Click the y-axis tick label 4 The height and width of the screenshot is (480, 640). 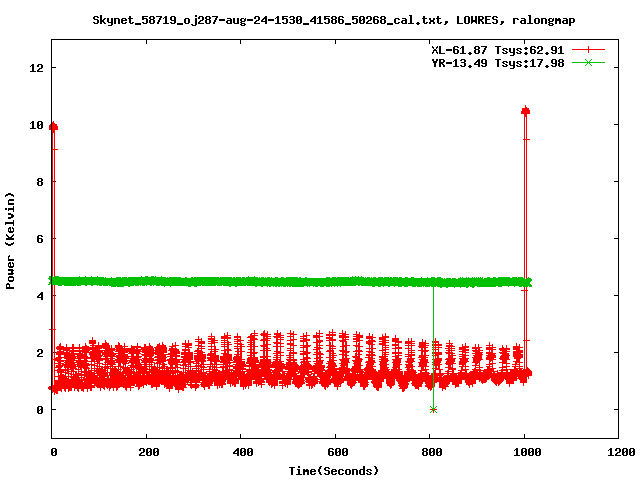(40, 296)
